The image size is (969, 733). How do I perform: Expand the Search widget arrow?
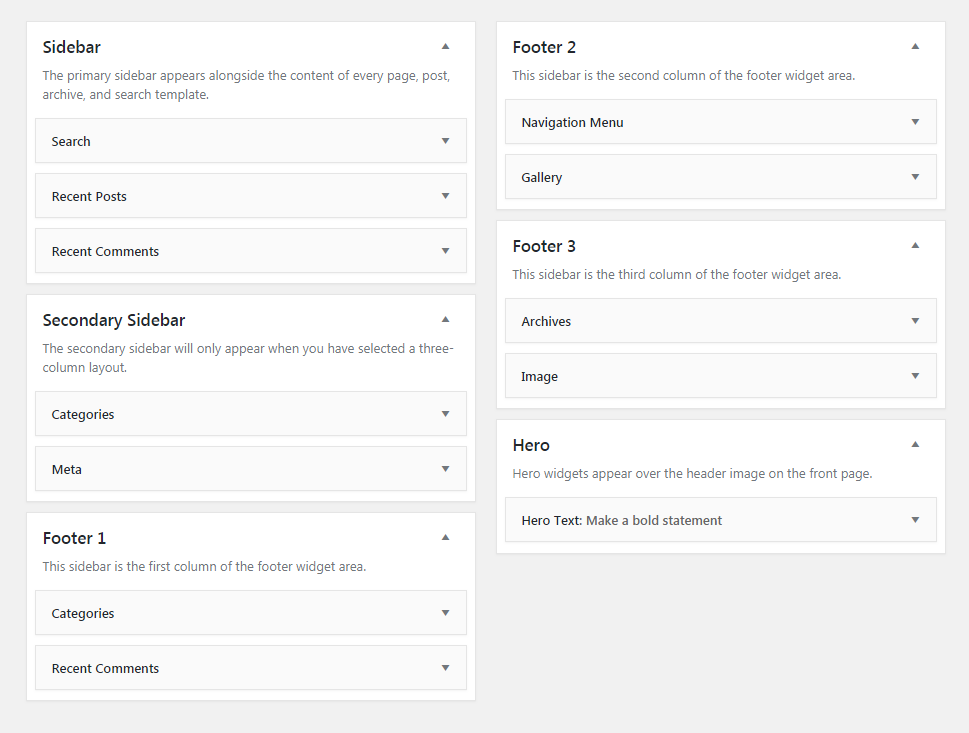(446, 141)
